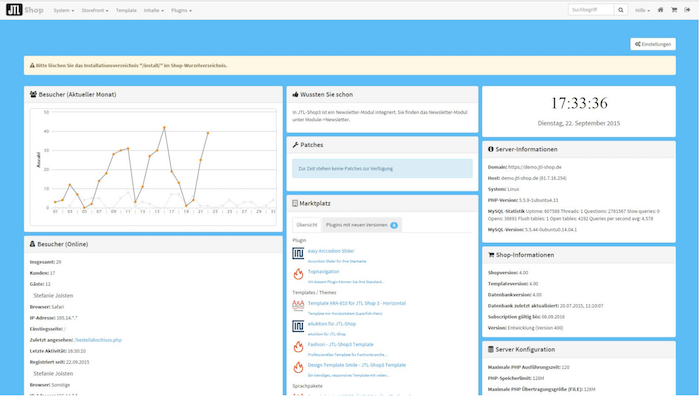This screenshot has width=700, height=396.
Task: Open the eAuktion für JTL-Shop link
Action: click(x=332, y=324)
